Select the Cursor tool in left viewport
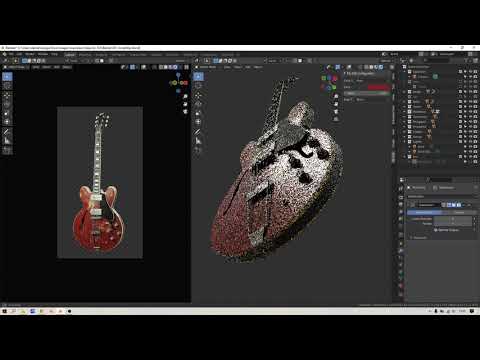The image size is (480, 360). [x=7, y=86]
